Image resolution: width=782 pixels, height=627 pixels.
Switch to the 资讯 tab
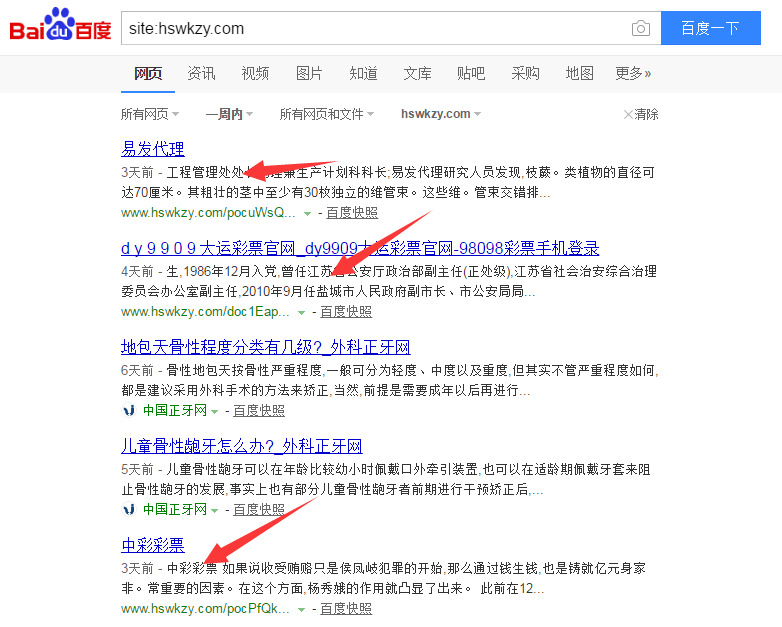201,74
